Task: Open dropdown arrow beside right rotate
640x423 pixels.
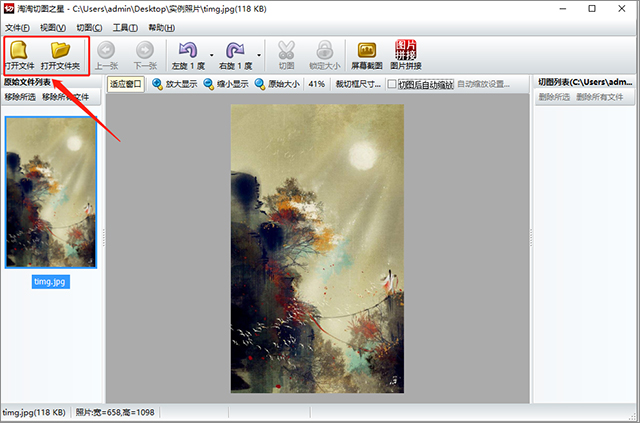Action: 259,55
